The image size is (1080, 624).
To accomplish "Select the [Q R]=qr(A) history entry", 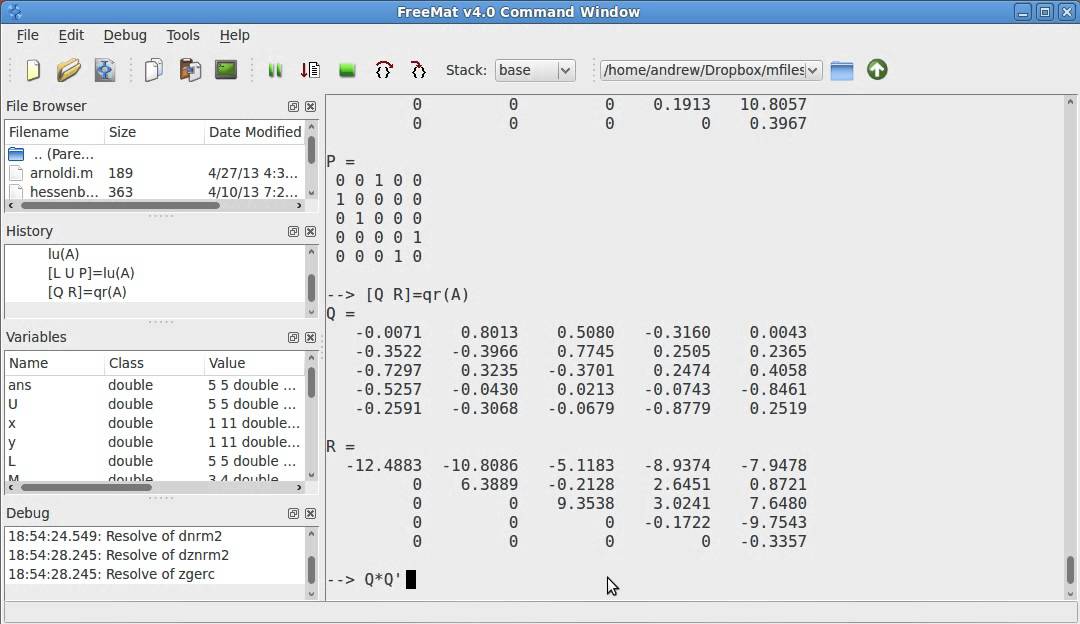I will (x=87, y=293).
